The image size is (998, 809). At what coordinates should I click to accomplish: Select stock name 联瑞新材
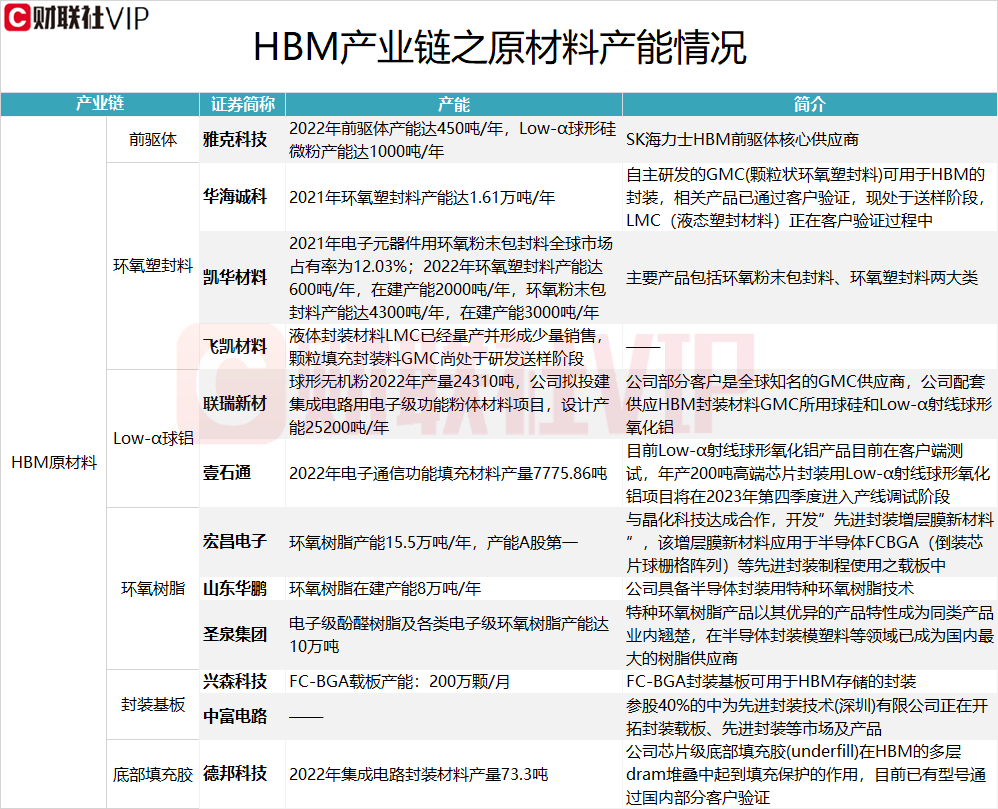[x=235, y=404]
